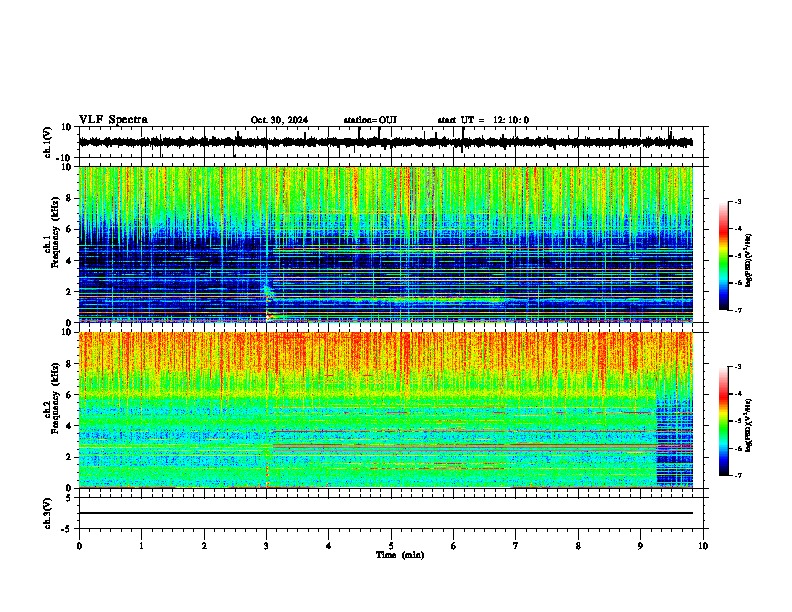The image size is (792, 612).
Task: Click the ch.1 colorbar 'log(PSD)' label
Action: [749, 260]
